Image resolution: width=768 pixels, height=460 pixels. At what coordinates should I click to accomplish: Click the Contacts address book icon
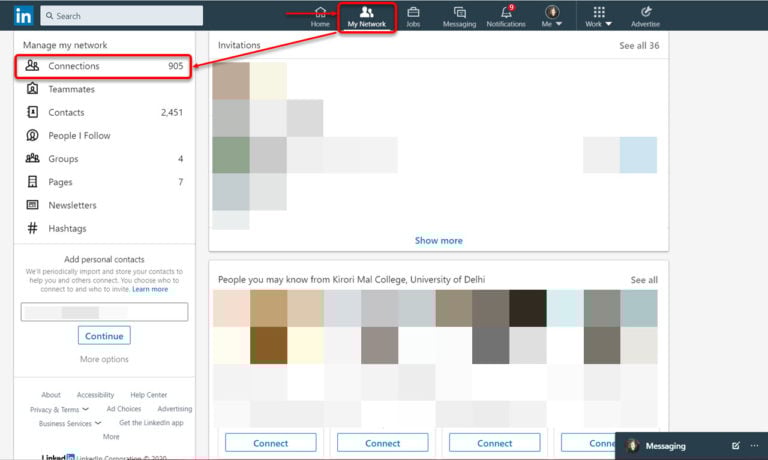(32, 112)
